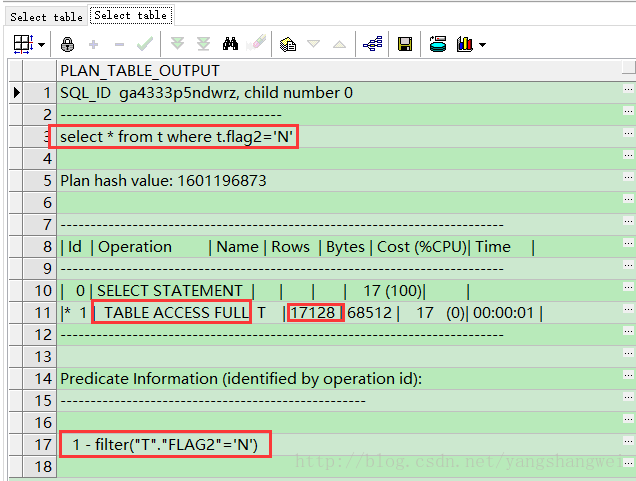Image resolution: width=636 pixels, height=481 pixels.
Task: Toggle query by example mode icon
Action: [288, 45]
